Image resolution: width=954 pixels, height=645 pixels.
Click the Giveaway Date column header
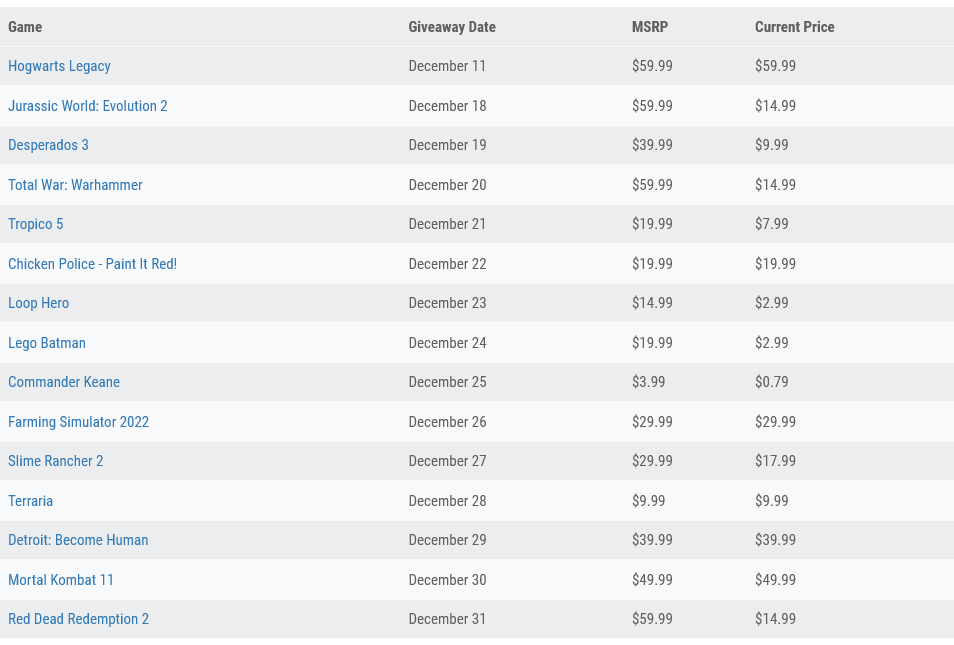pyautogui.click(x=452, y=27)
